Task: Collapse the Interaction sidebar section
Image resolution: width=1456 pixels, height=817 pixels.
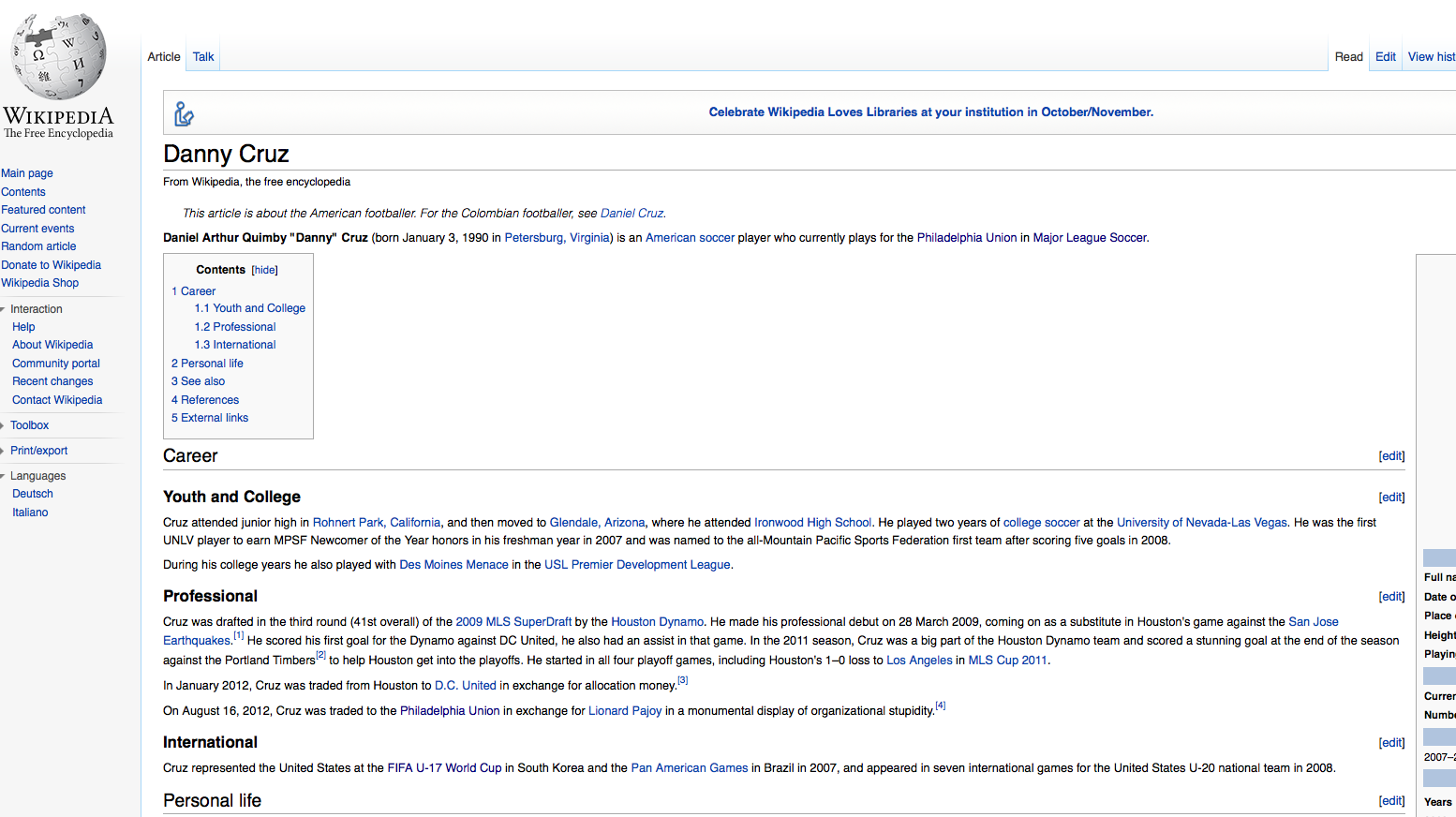Action: [36, 309]
